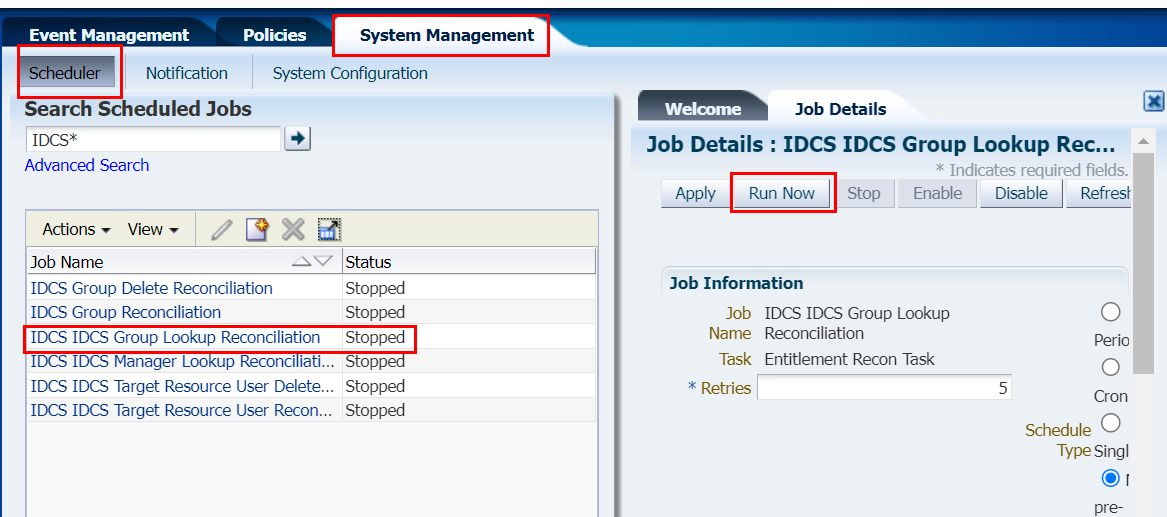1167x517 pixels.
Task: Click the Refresh button
Action: pyautogui.click(x=1099, y=193)
